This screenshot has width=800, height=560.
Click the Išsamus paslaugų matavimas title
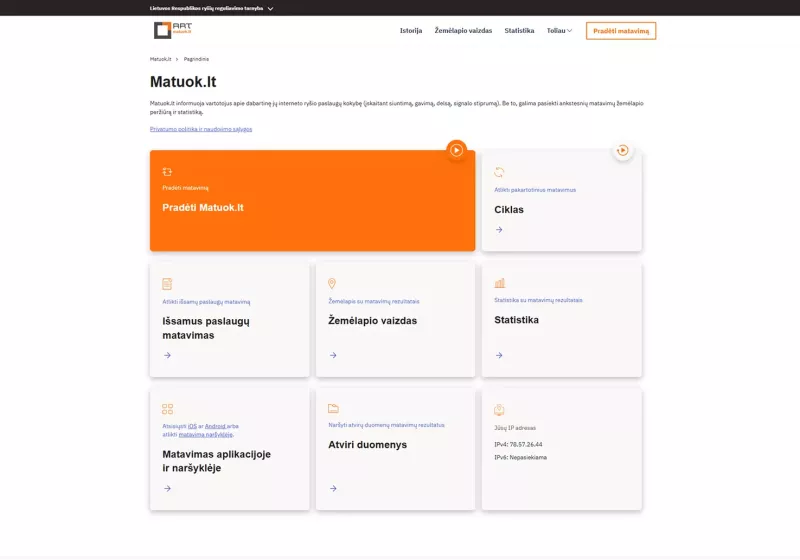206,328
